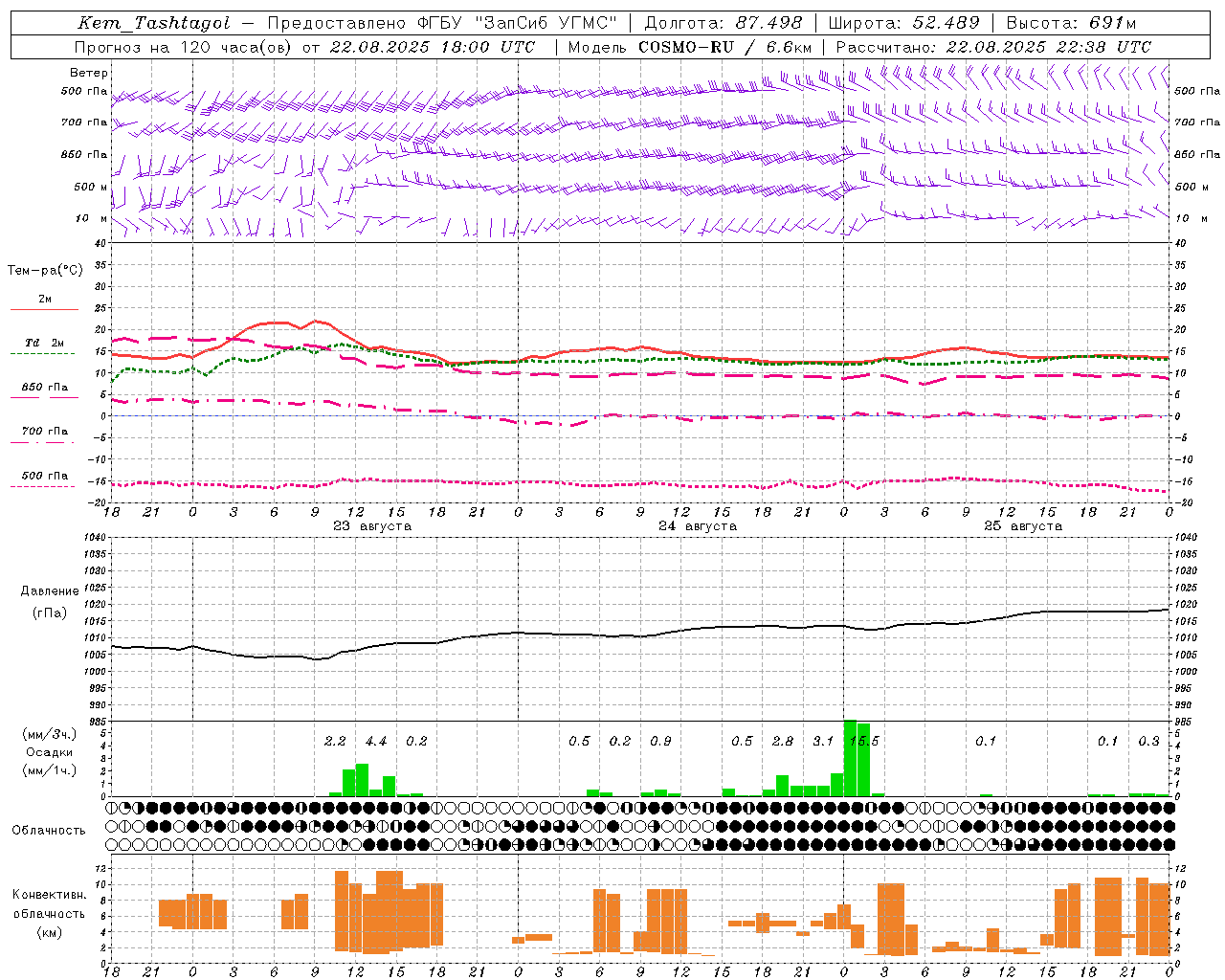Click the 0.3 precipitation total value
Viewport: 1225px width, 980px height.
point(1148,741)
